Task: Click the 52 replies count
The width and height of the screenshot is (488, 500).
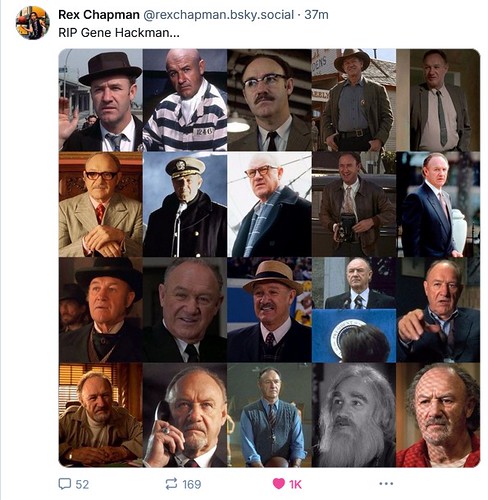Action: [82, 484]
